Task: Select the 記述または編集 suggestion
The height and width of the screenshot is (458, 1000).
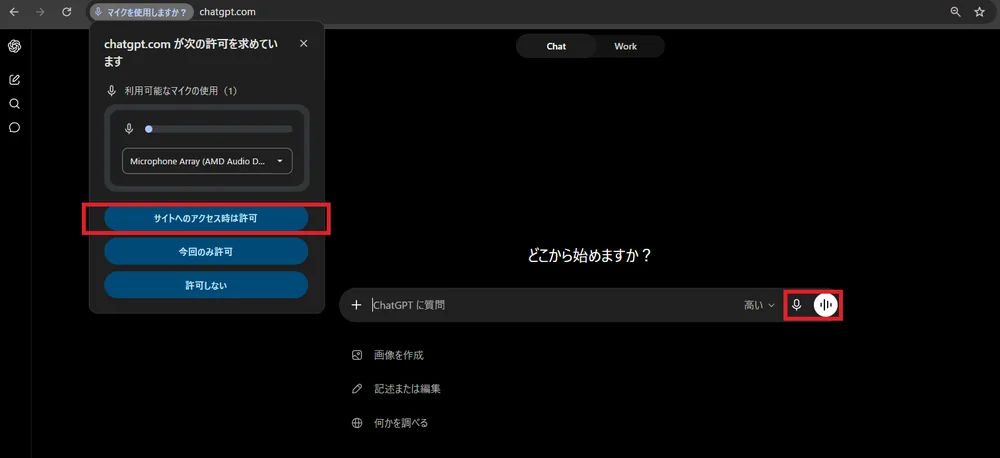Action: point(396,388)
